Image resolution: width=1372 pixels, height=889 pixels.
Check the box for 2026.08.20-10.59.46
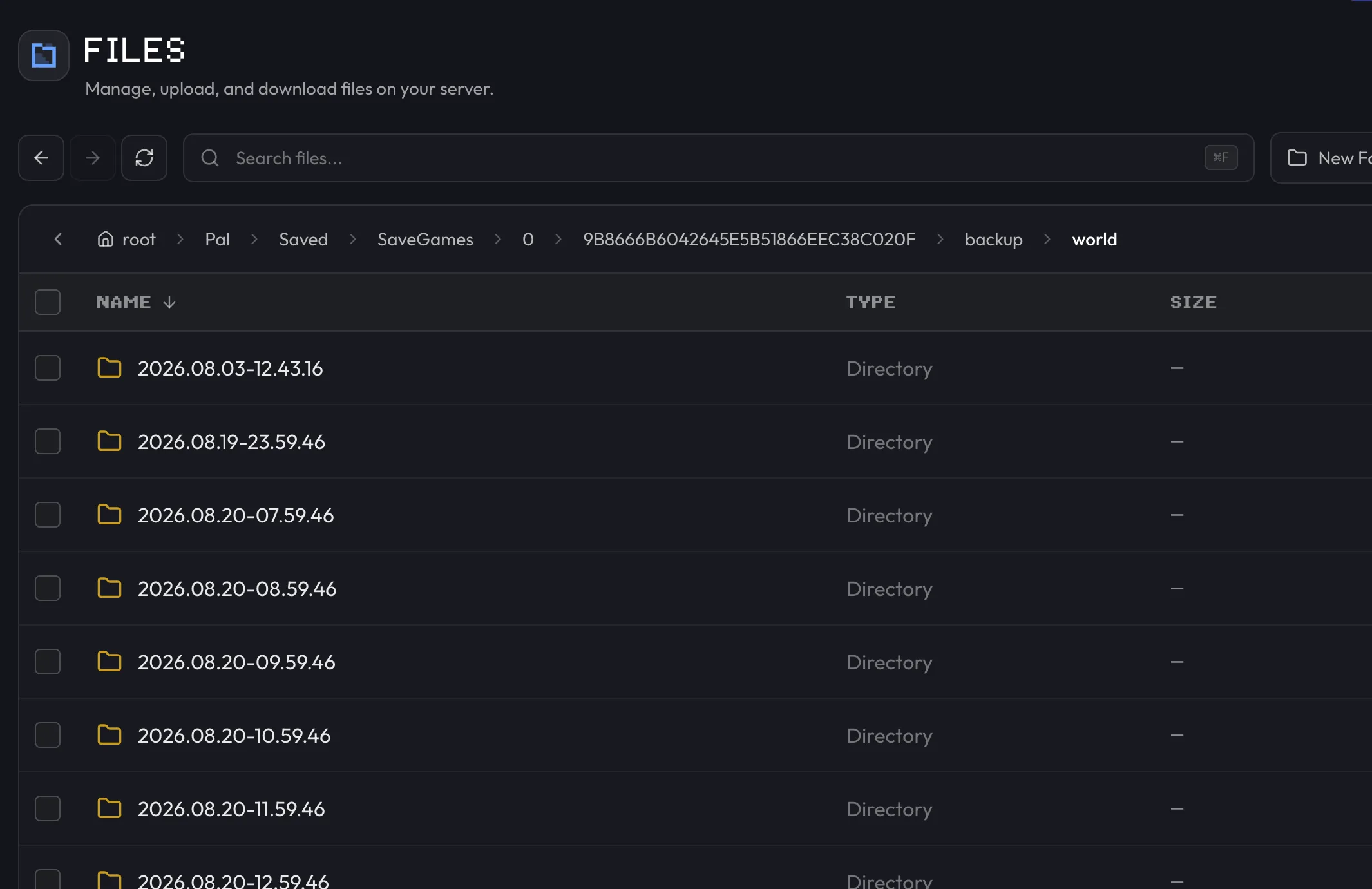[x=48, y=735]
